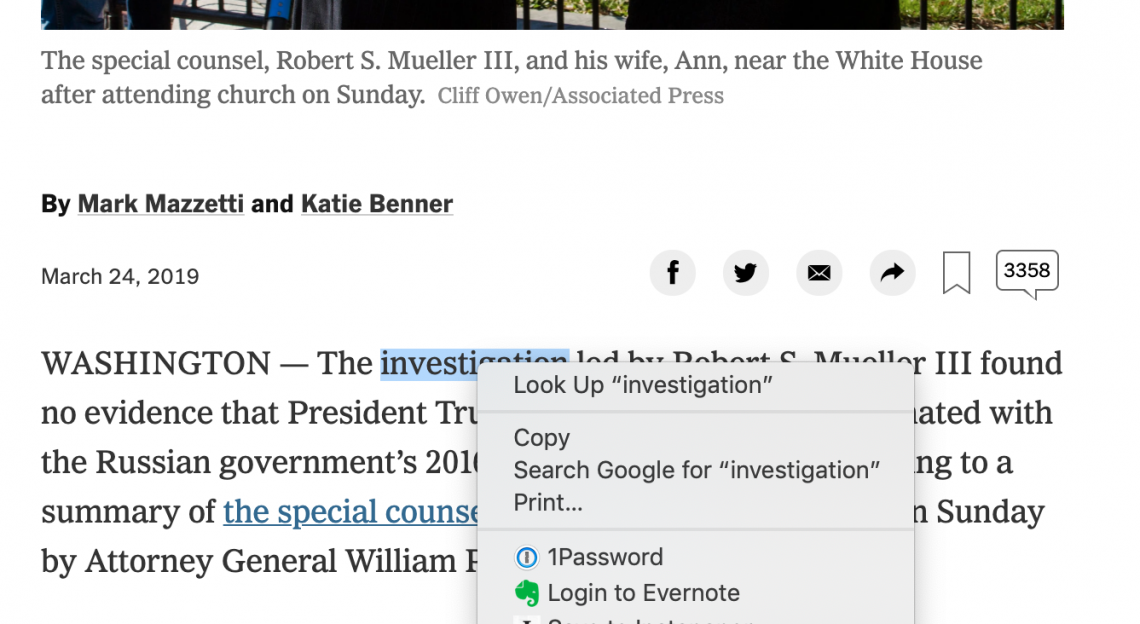Click the March 24, 2019 date
1140x624 pixels.
120,276
